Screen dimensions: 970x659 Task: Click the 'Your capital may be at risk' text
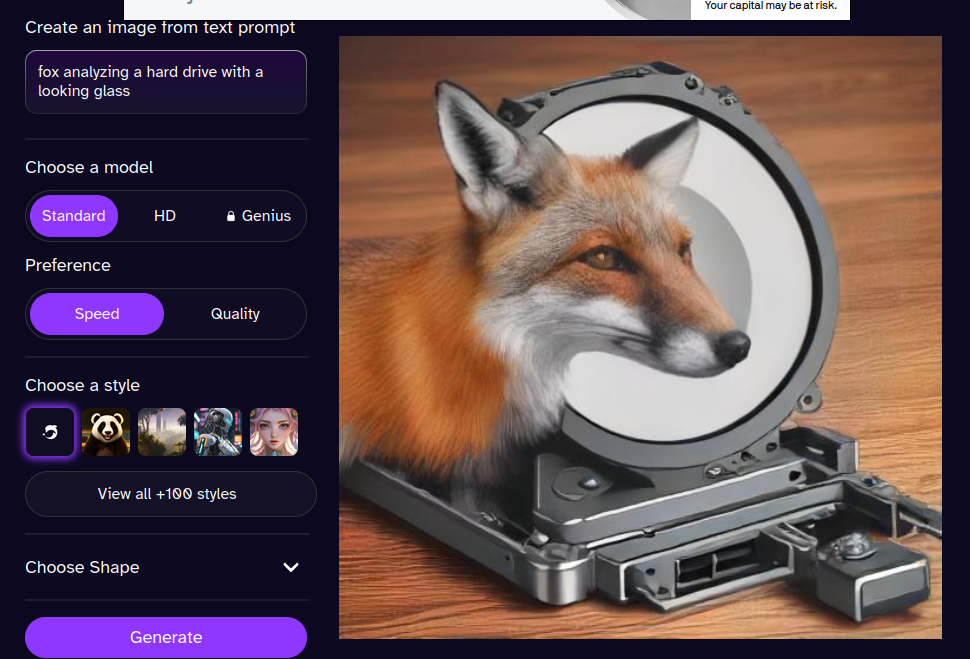[x=770, y=6]
